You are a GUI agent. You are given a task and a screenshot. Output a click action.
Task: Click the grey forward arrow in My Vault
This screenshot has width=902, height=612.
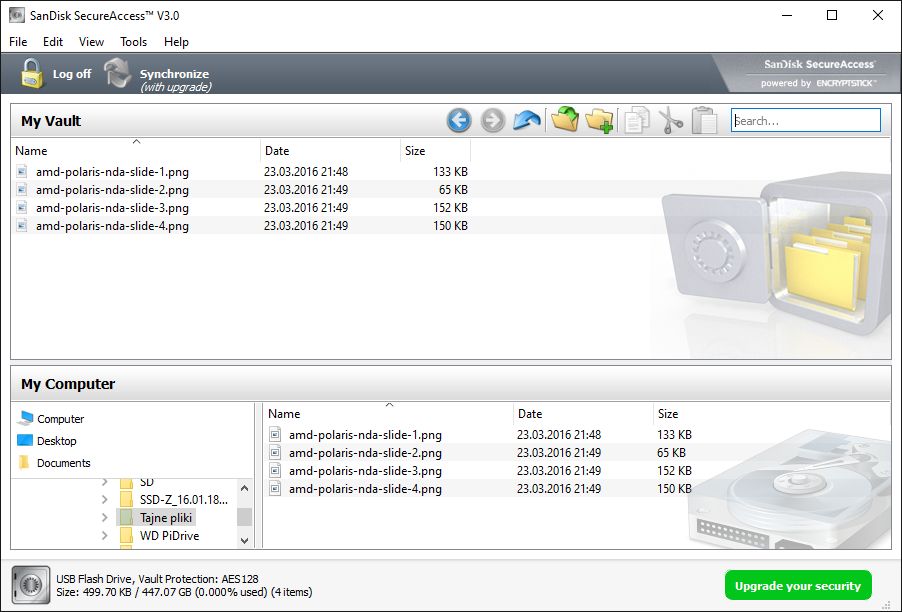point(492,121)
